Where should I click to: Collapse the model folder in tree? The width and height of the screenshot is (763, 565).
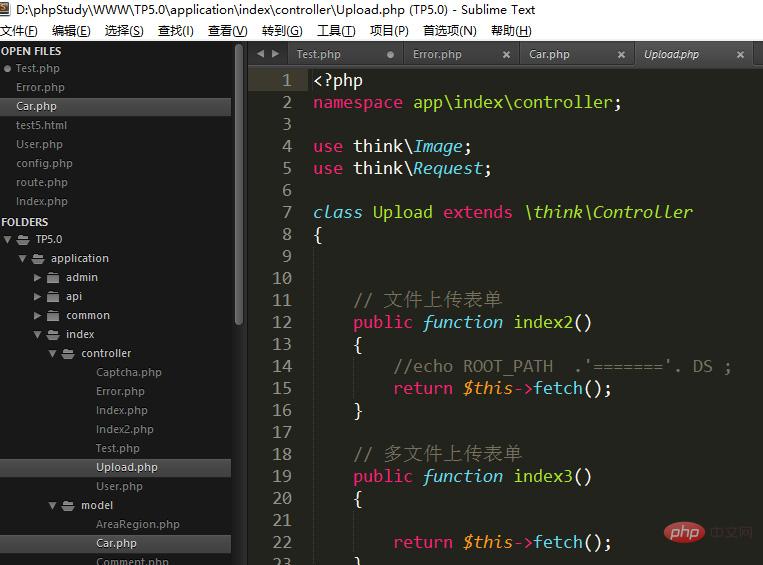coord(53,506)
